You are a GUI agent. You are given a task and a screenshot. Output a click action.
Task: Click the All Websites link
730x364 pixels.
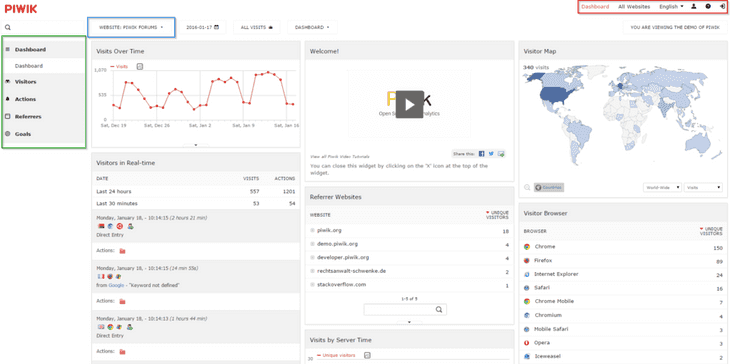coord(634,7)
